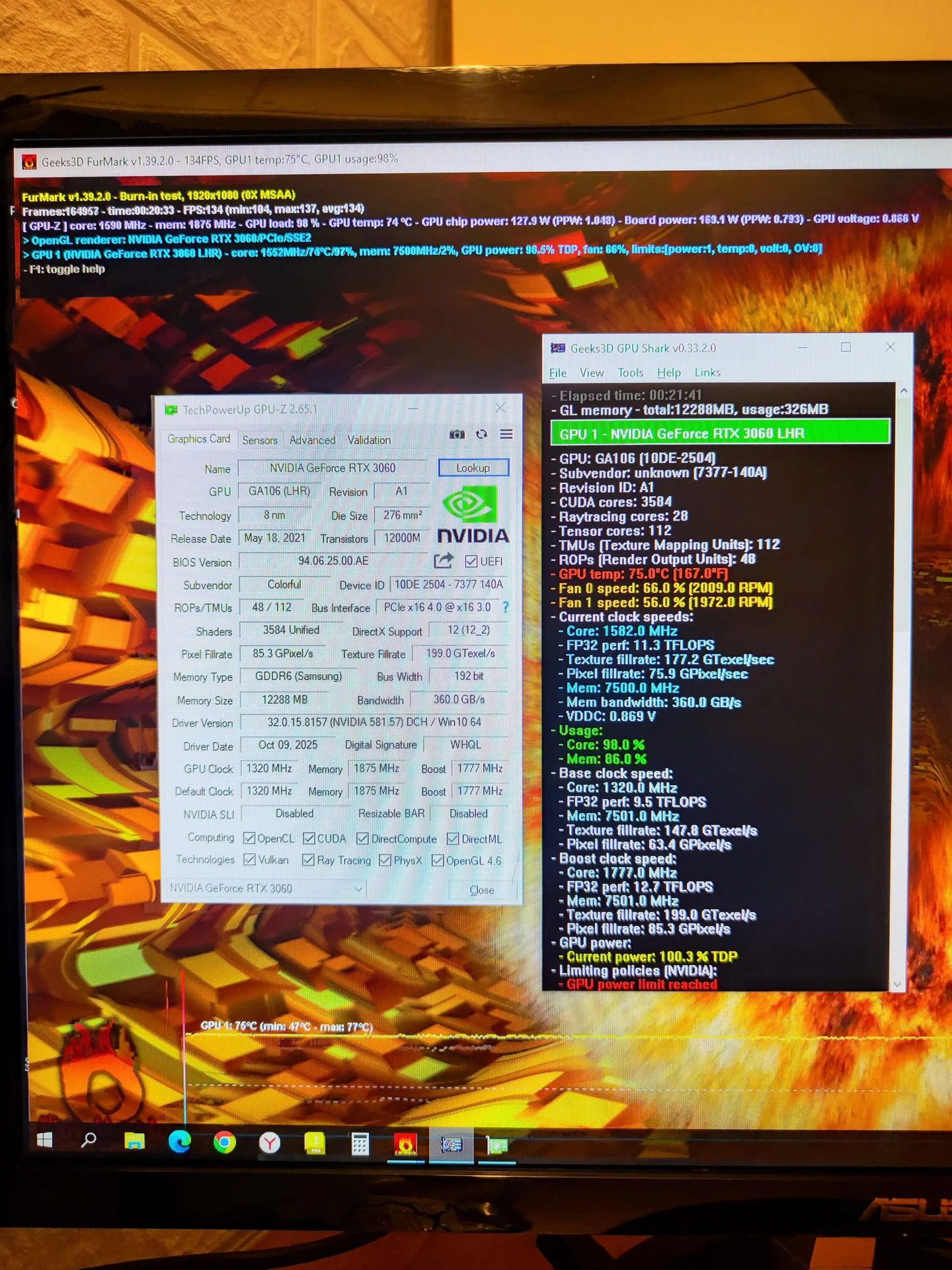
Task: Minimize the GPU Shark window
Action: [803, 347]
